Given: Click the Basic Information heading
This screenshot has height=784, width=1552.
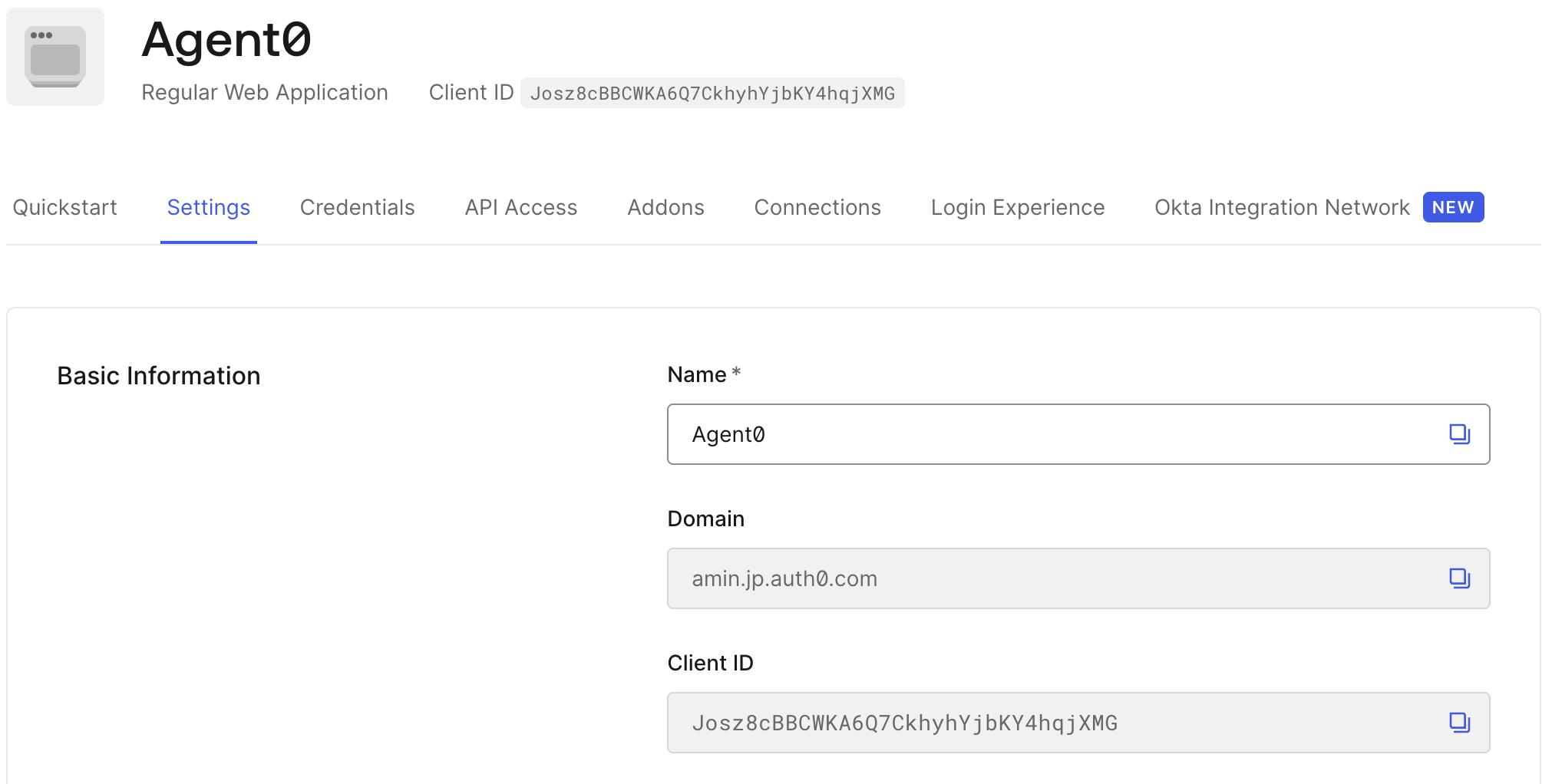Looking at the screenshot, I should coord(159,376).
